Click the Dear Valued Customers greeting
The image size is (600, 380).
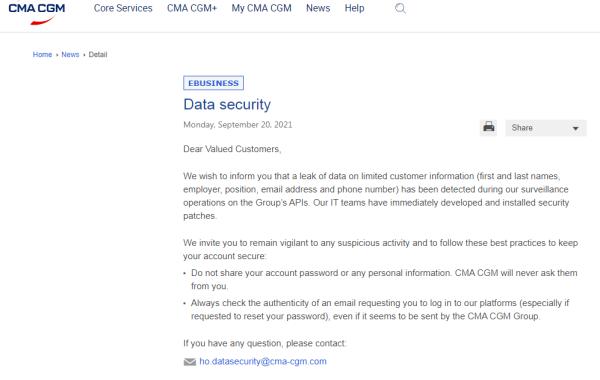[x=232, y=149]
